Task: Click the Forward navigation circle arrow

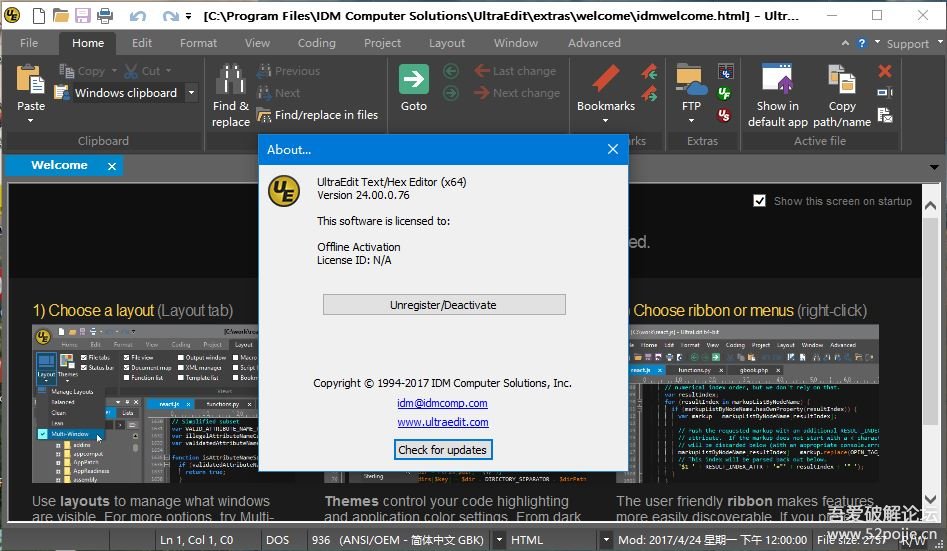Action: (x=451, y=93)
